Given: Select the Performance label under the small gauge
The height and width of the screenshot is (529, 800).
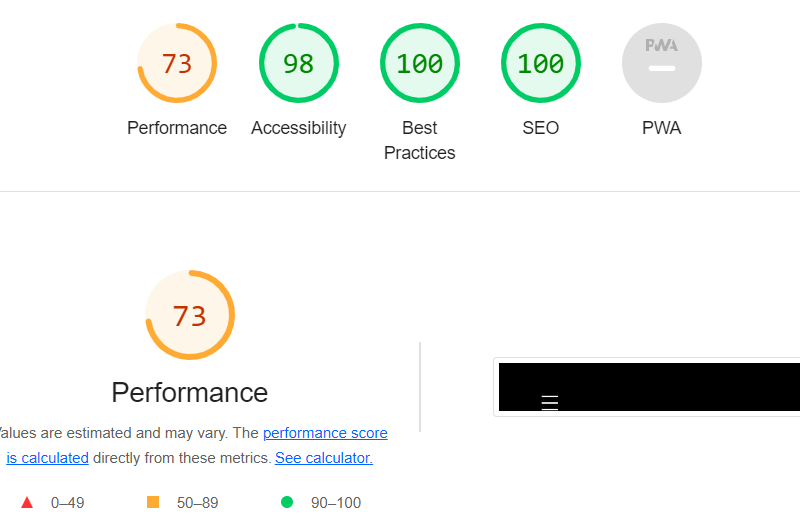Looking at the screenshot, I should (x=177, y=128).
